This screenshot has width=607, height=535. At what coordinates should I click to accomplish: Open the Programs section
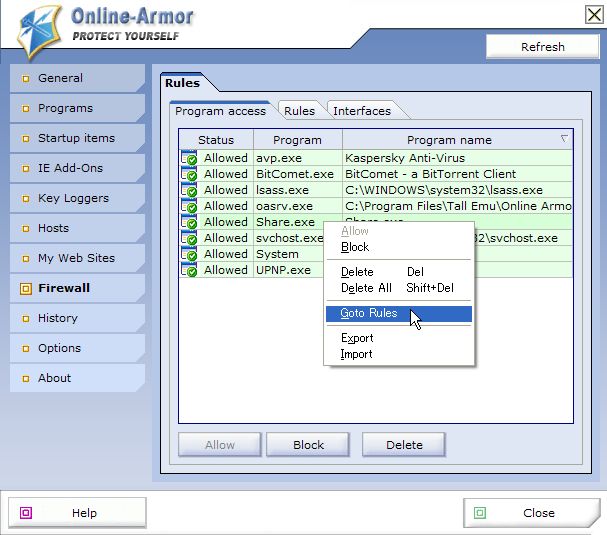(77, 108)
